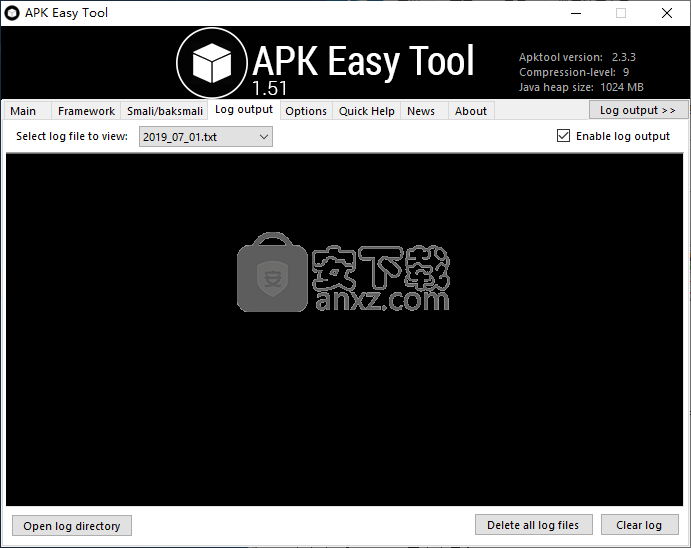Select the Log output tab
The height and width of the screenshot is (548, 691).
click(244, 109)
